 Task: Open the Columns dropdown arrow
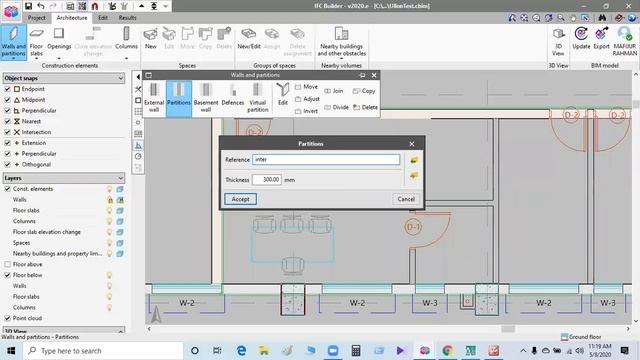tap(126, 58)
